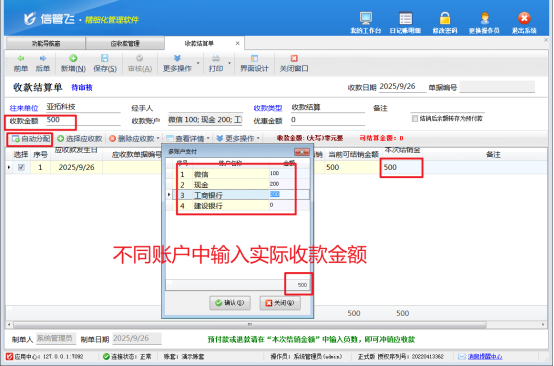Screen dimensions: 554x366
Task: Click the 自动分配 button
Action: pos(30,139)
